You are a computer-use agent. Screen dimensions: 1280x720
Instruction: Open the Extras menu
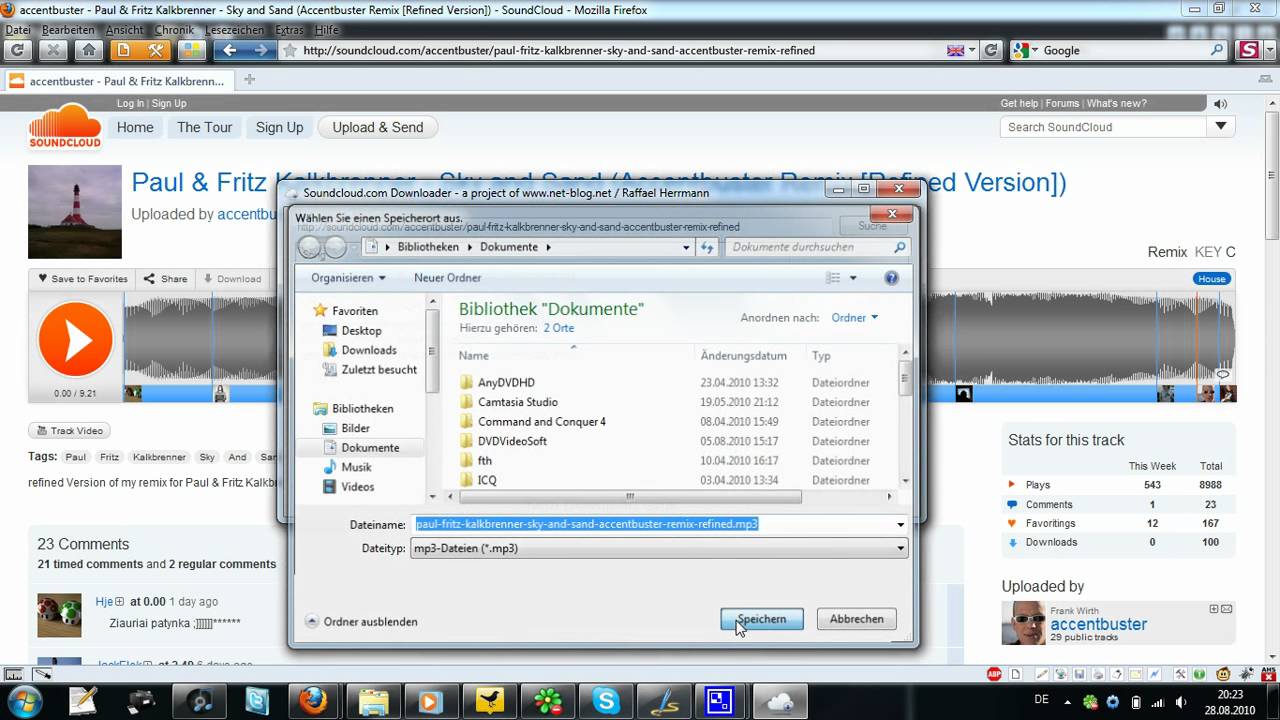pyautogui.click(x=290, y=30)
